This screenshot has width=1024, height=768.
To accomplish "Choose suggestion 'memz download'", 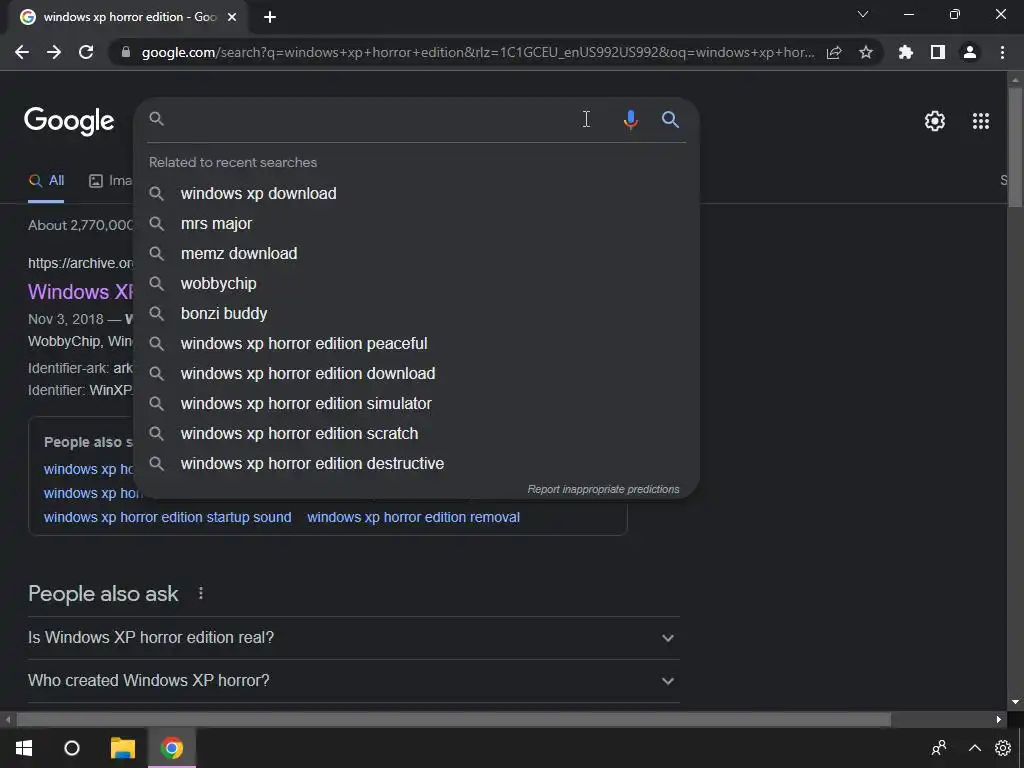I will (x=416, y=253).
